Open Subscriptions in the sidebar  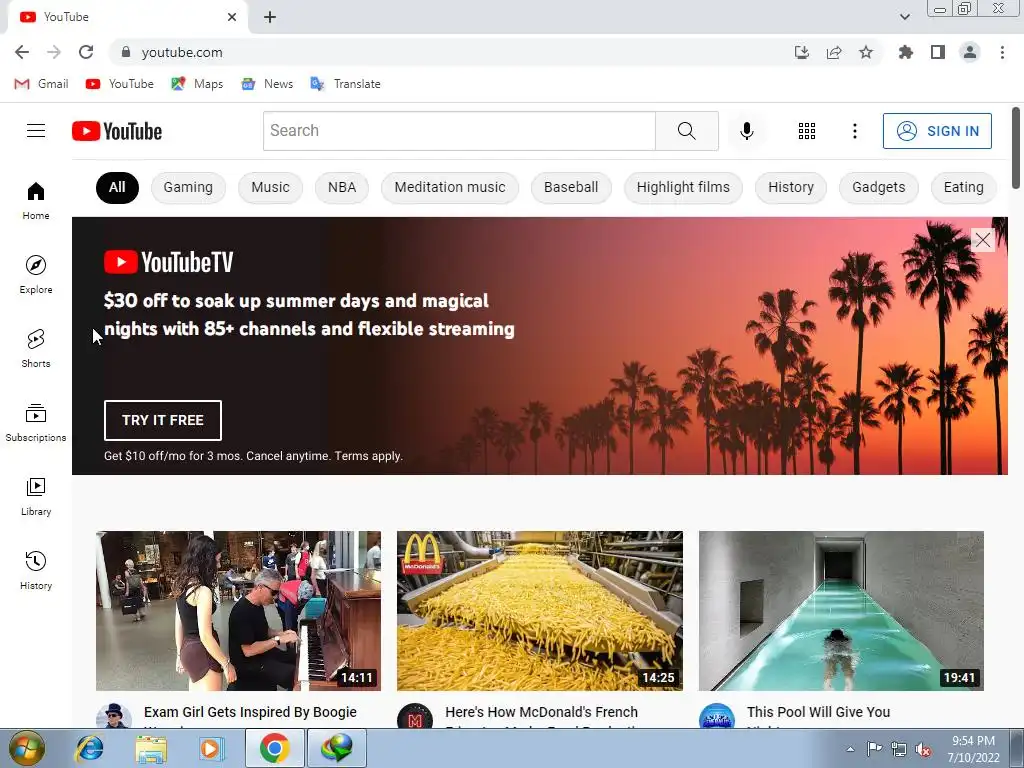[36, 423]
